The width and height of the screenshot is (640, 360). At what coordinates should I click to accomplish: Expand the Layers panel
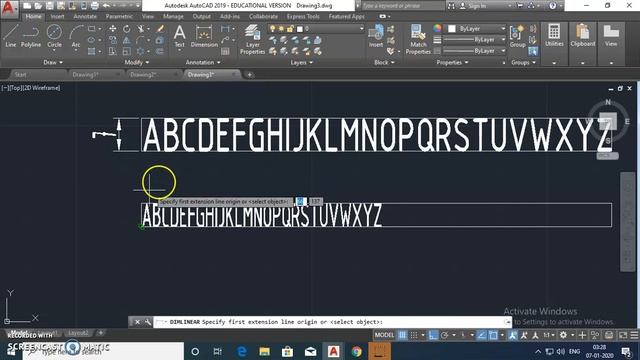pyautogui.click(x=301, y=62)
